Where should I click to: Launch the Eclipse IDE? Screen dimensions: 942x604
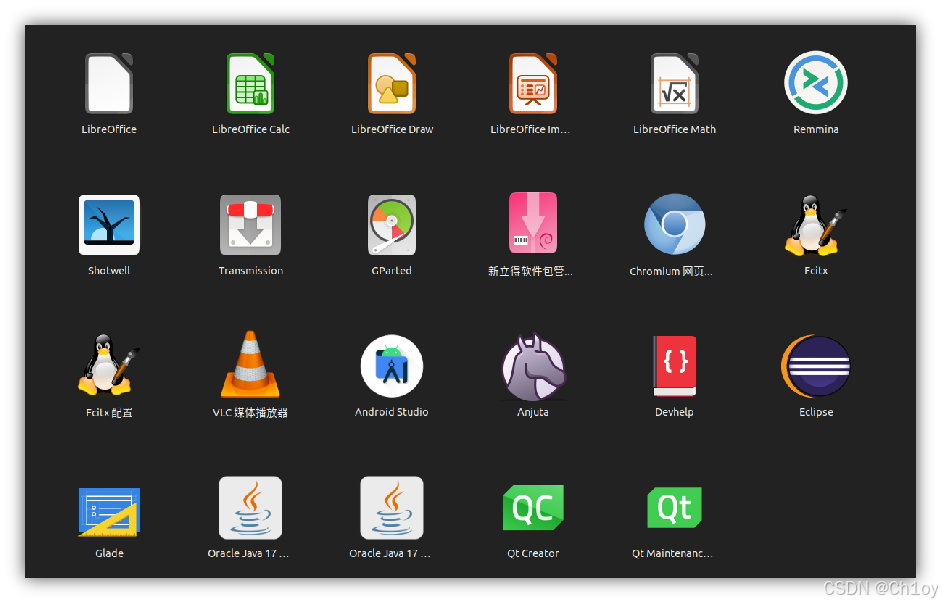point(816,366)
